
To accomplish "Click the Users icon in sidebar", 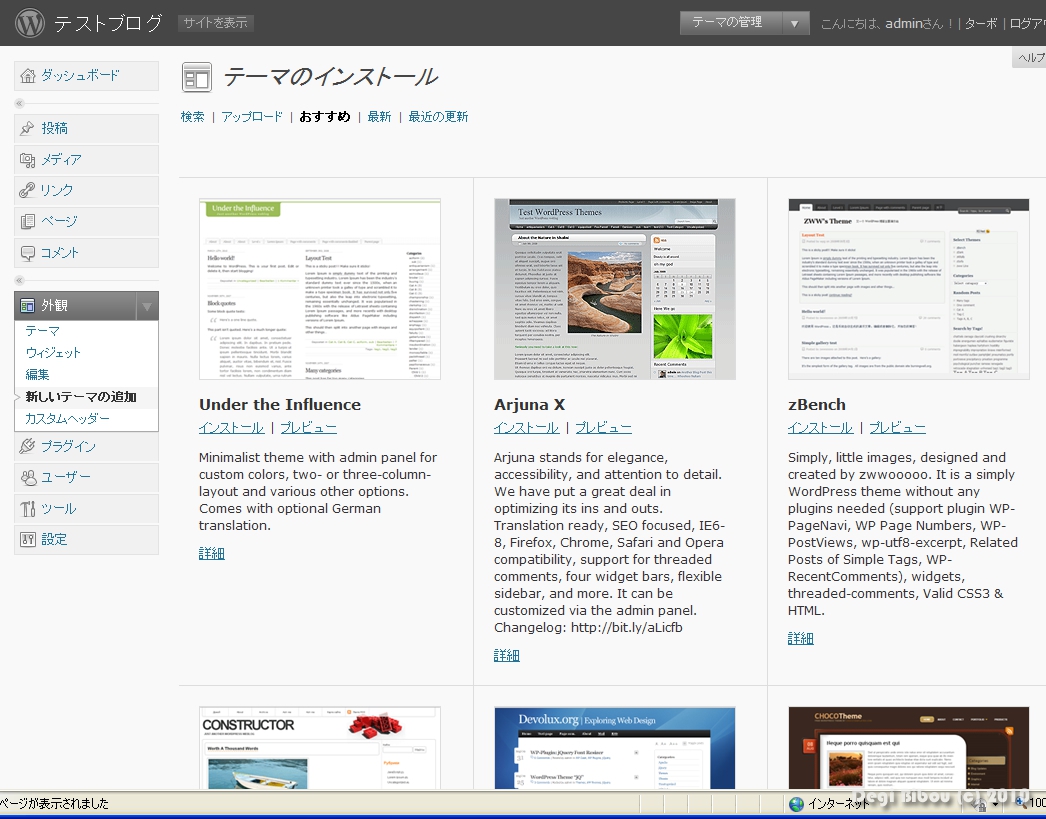I will [x=28, y=477].
